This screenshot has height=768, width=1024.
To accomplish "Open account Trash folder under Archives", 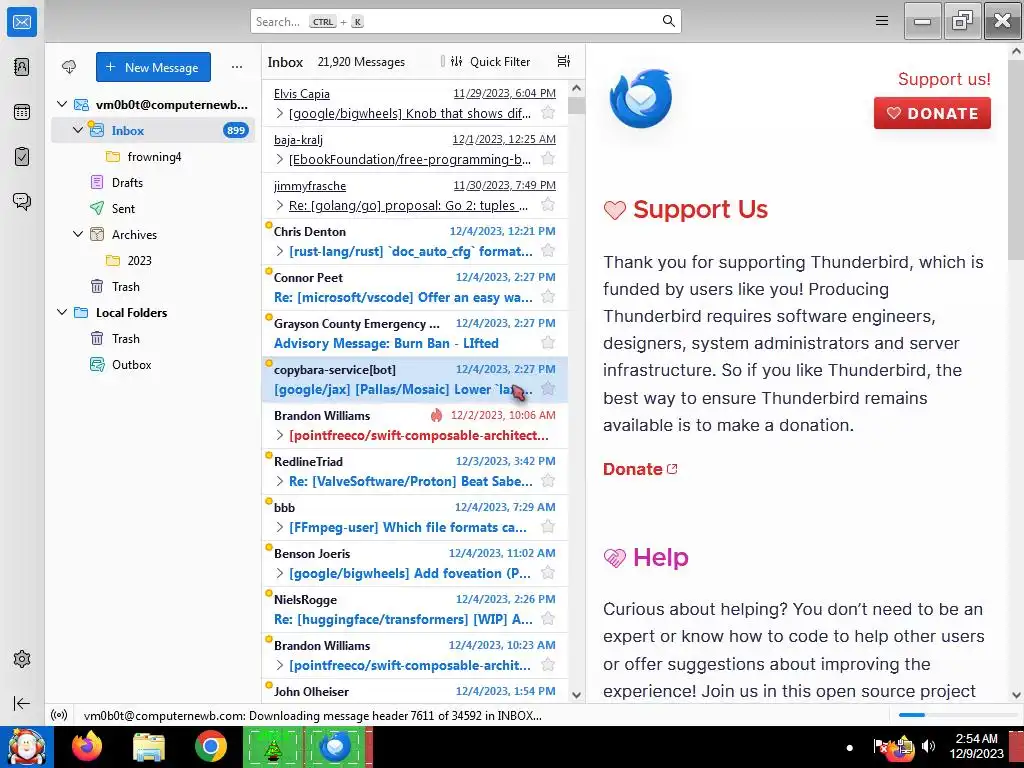I will click(153, 286).
